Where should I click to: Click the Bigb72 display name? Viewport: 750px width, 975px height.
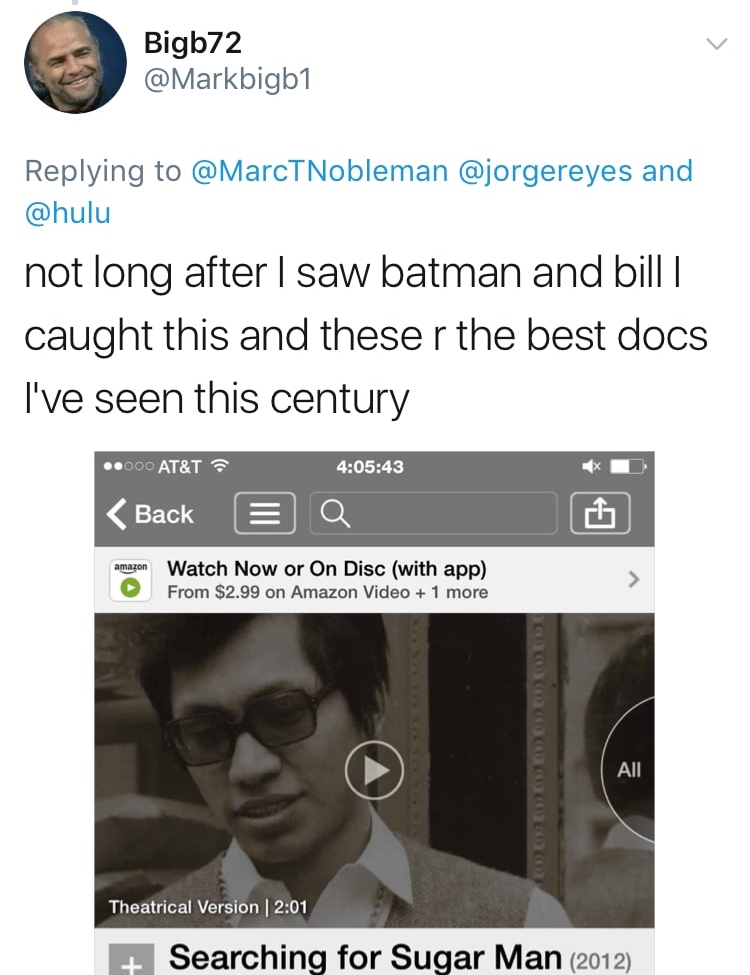[x=192, y=43]
